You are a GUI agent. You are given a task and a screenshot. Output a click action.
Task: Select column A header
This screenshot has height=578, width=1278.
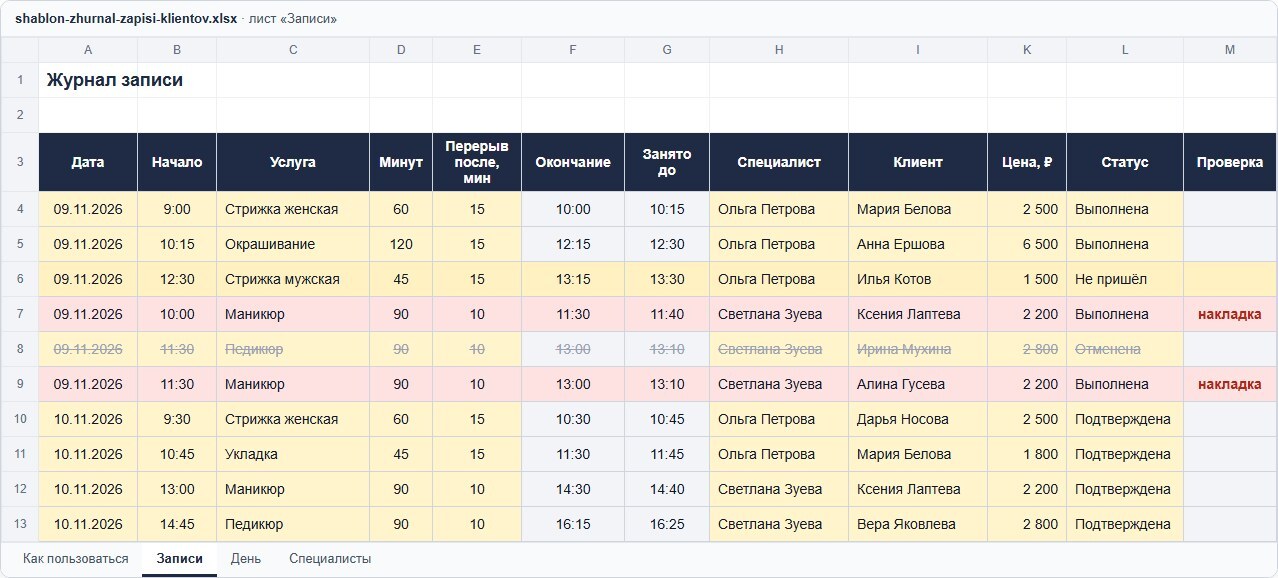(x=88, y=50)
